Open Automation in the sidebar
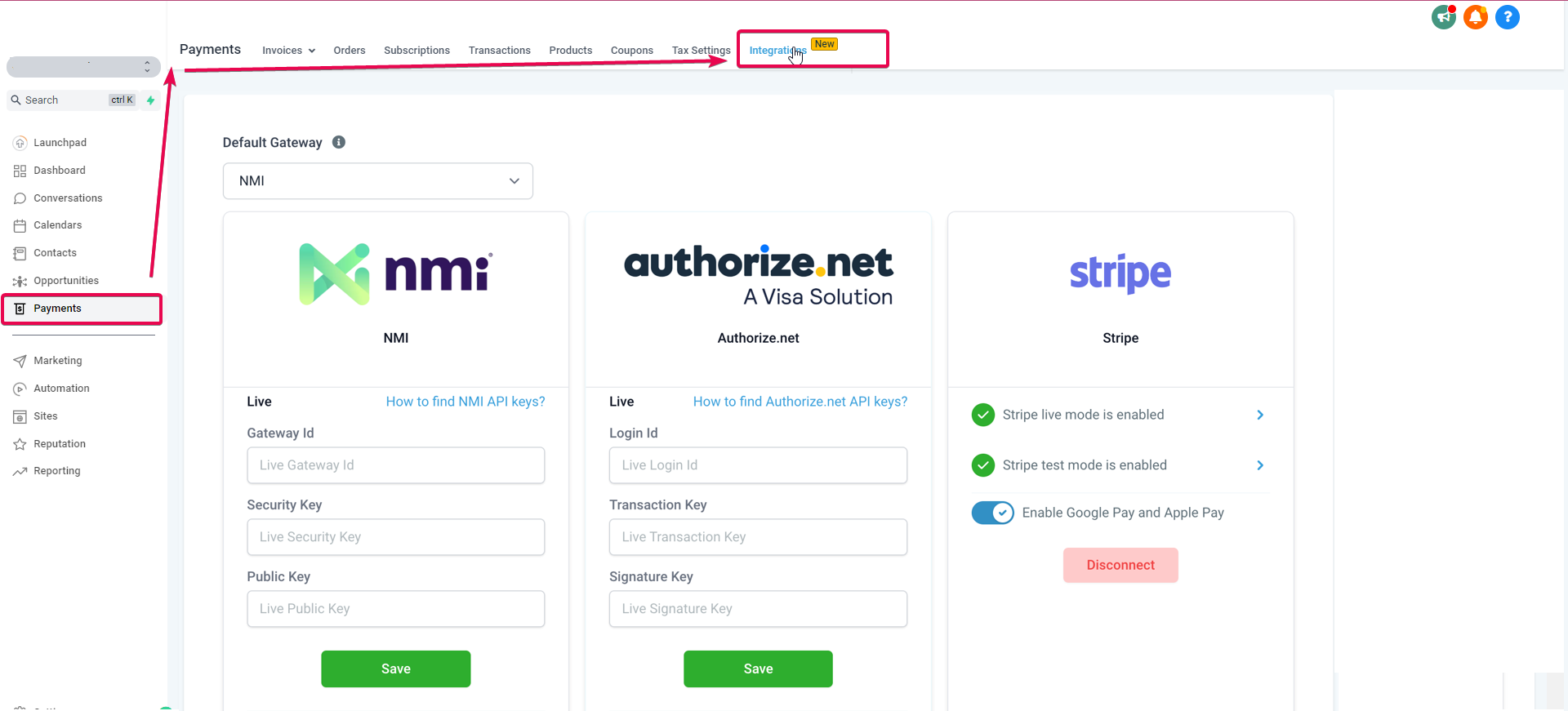The height and width of the screenshot is (711, 1568). click(61, 389)
